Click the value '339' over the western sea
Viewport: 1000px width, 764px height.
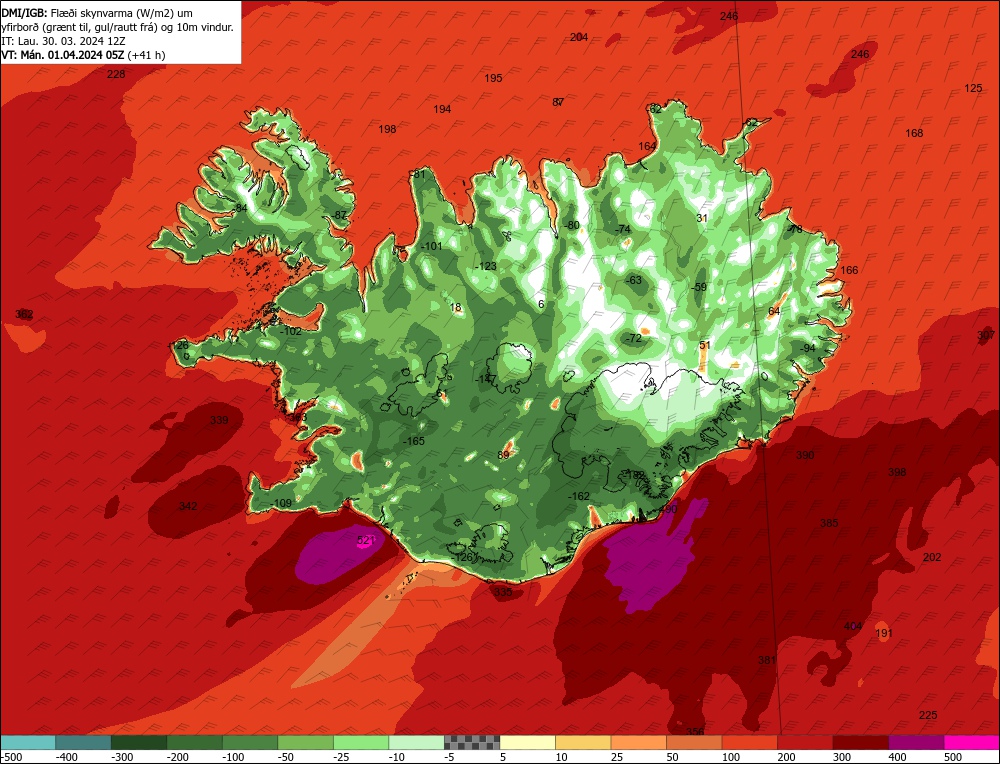[219, 420]
